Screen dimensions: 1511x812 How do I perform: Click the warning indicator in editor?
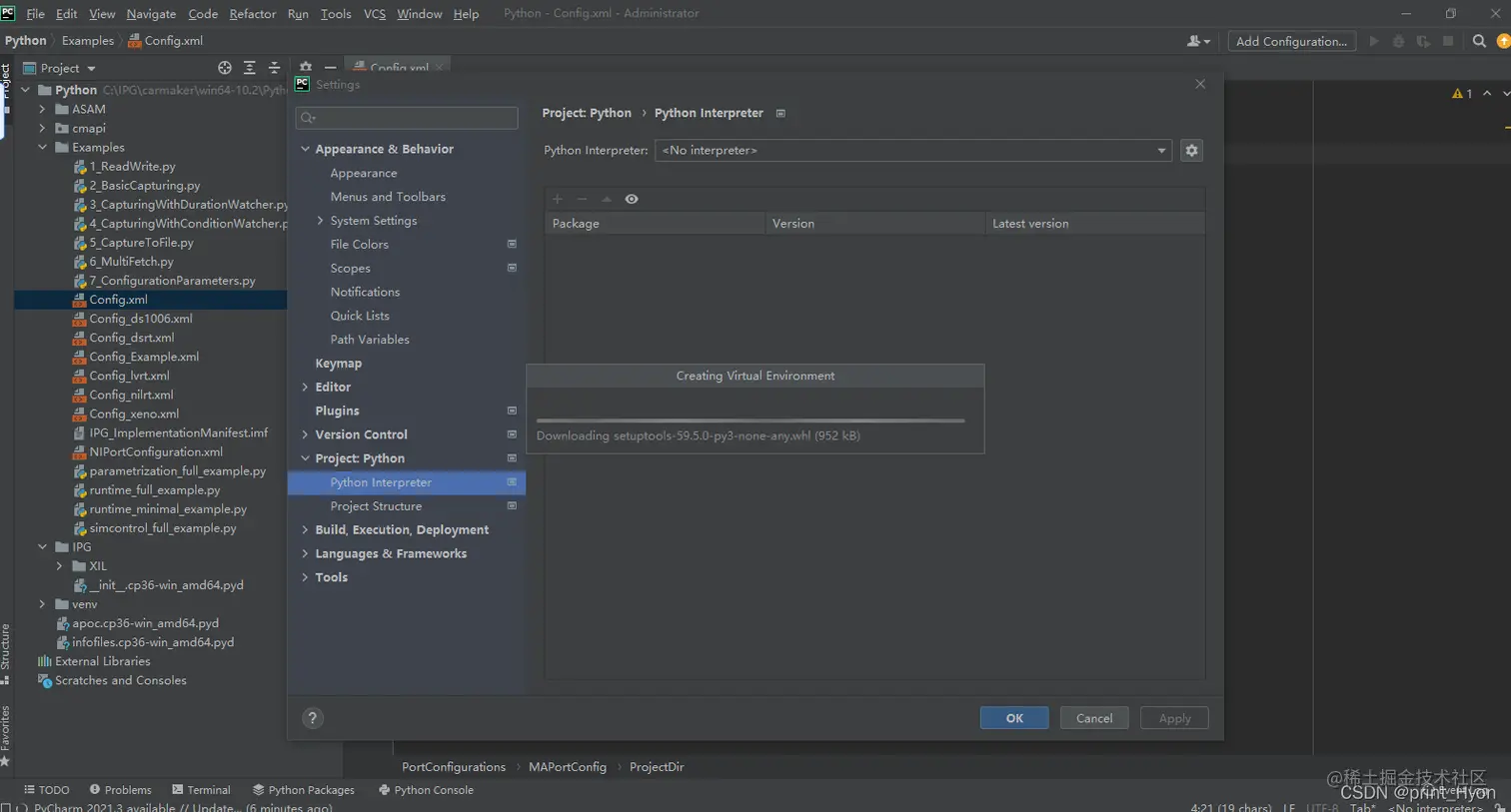click(x=1462, y=93)
